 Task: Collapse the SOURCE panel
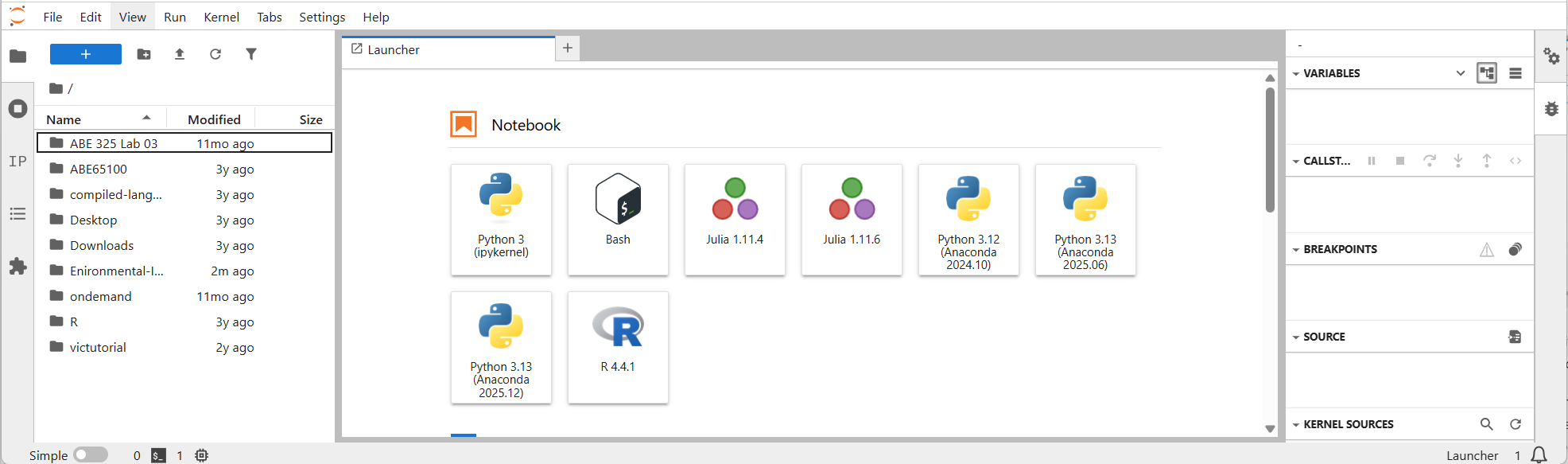coord(1296,337)
